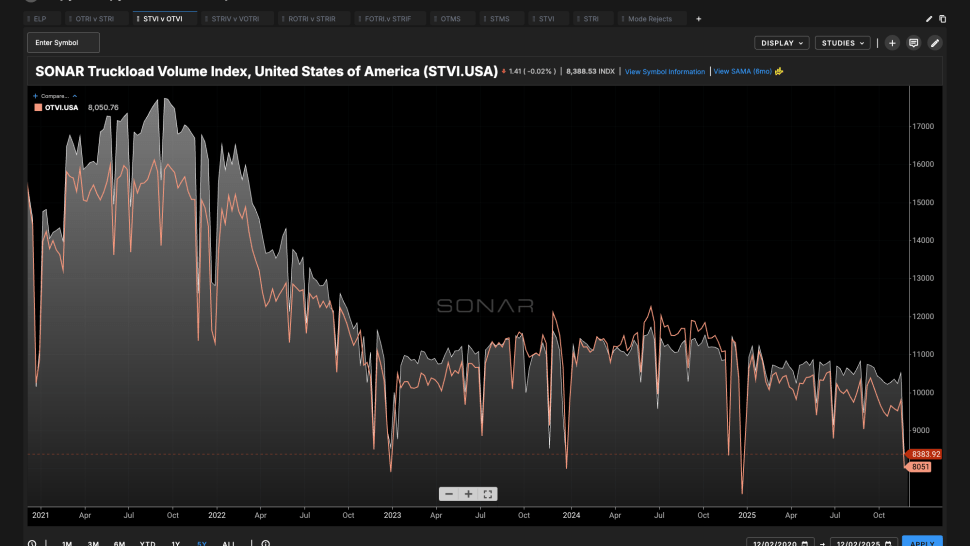Screen dimensions: 970x546
Task: Select the YTD time range
Action: point(147,544)
